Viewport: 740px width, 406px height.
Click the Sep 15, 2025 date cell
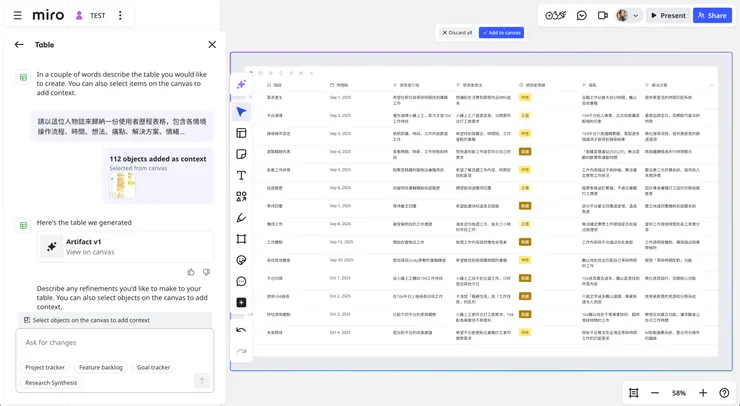point(341,242)
